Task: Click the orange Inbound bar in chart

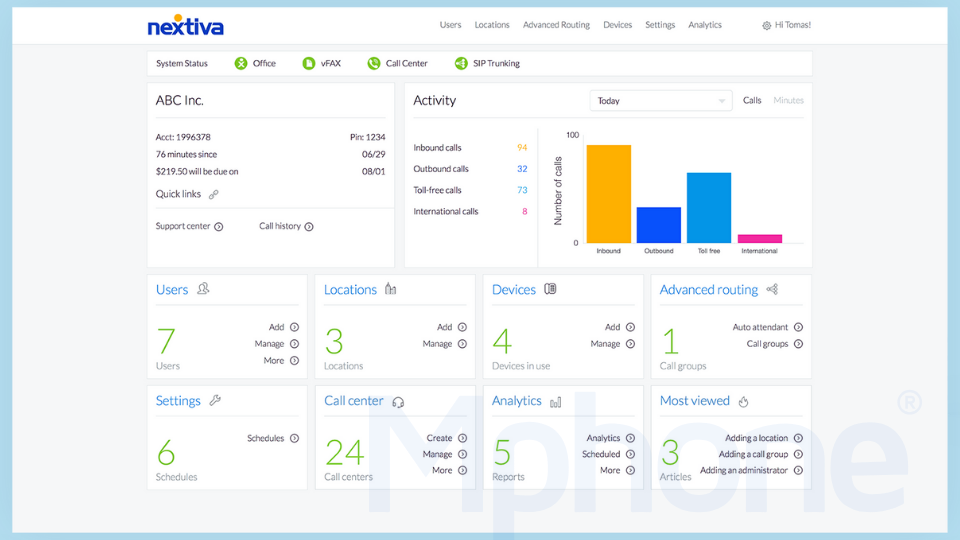Action: (609, 194)
